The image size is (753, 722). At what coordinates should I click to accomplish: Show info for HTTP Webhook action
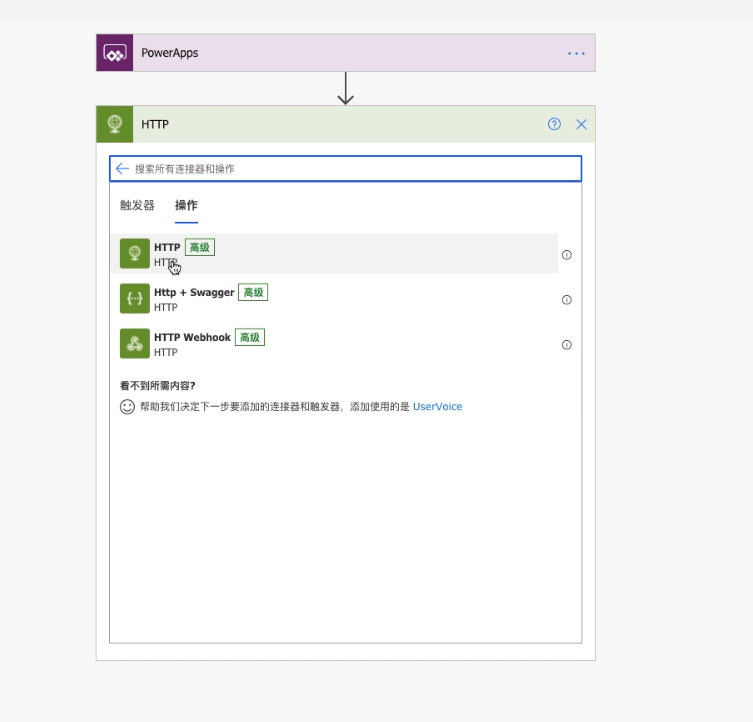click(x=567, y=345)
